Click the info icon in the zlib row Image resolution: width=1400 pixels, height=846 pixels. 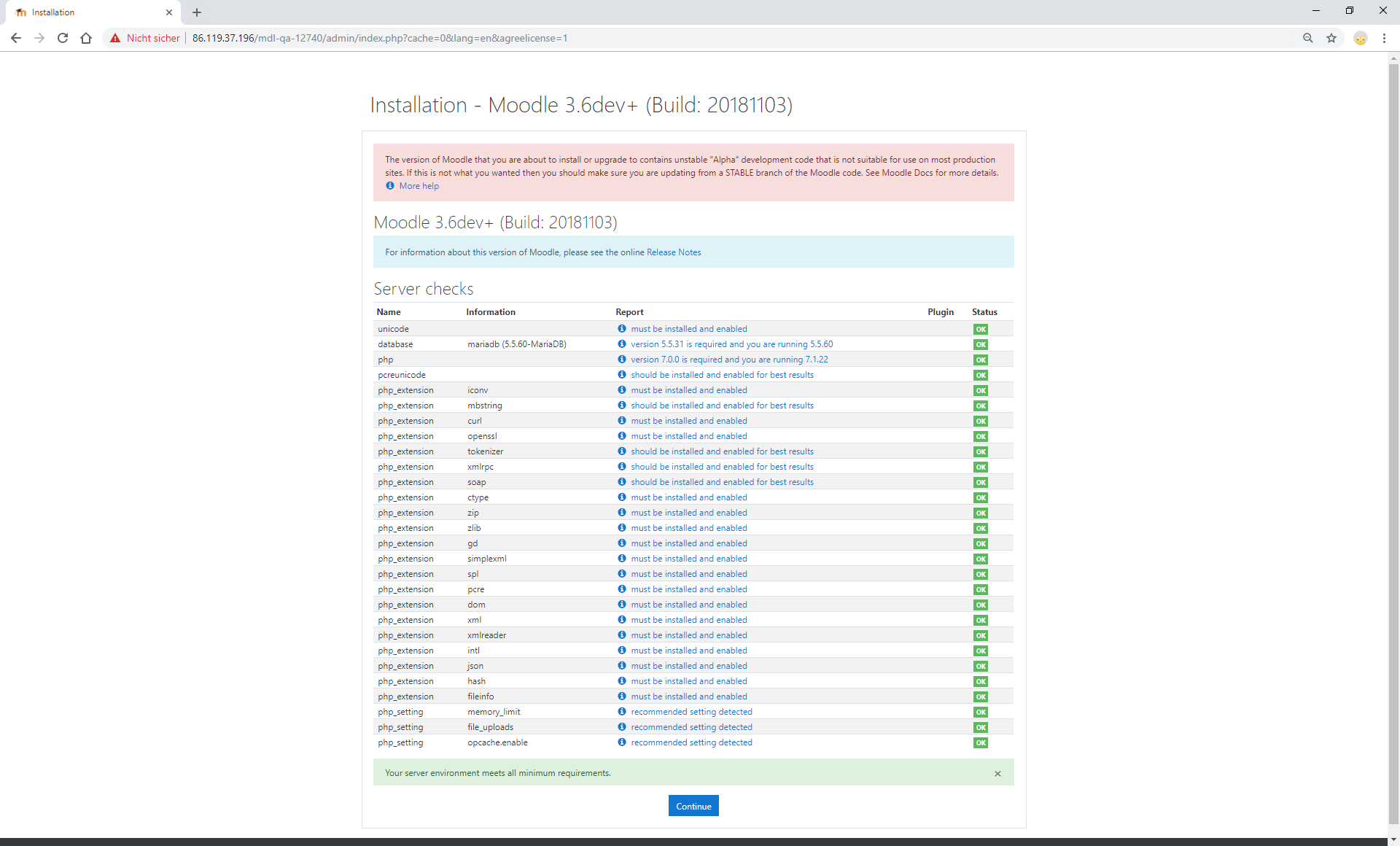622,528
